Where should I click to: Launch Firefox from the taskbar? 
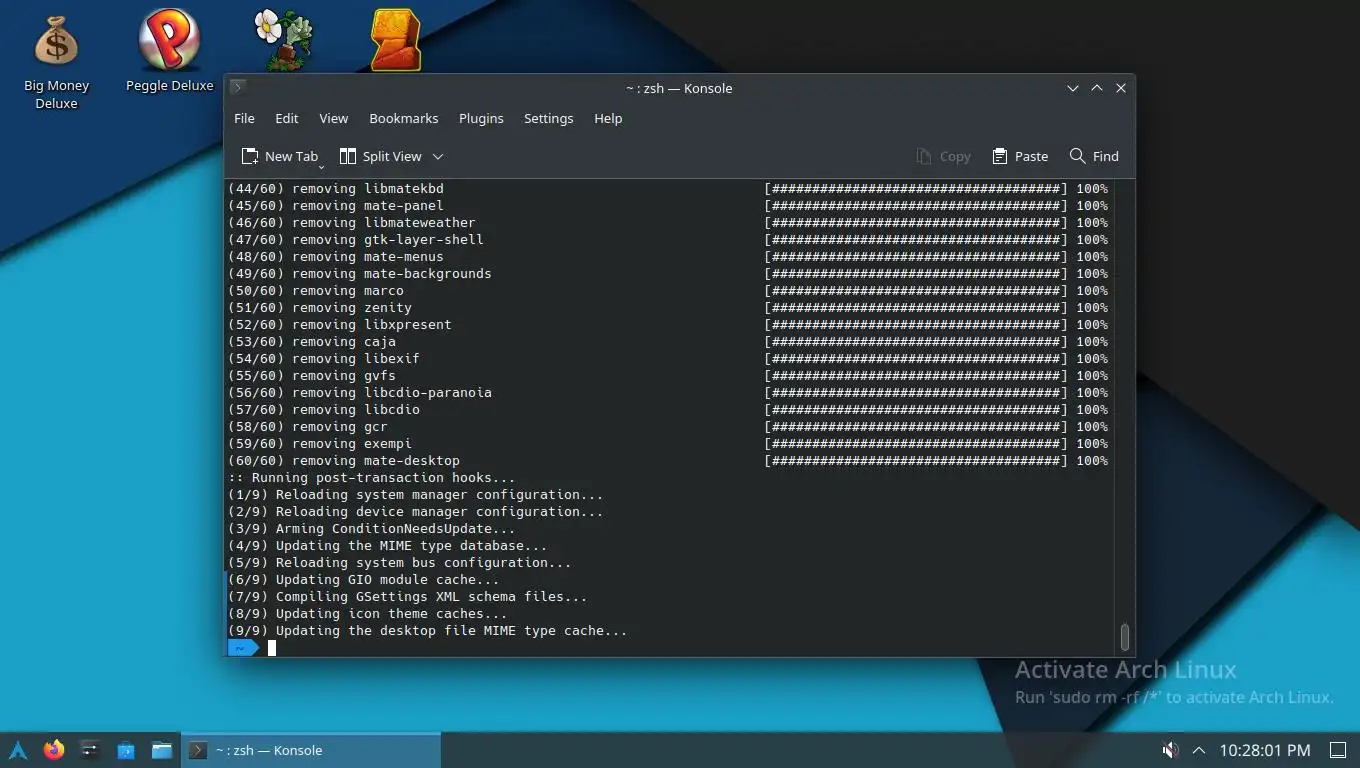(x=54, y=750)
